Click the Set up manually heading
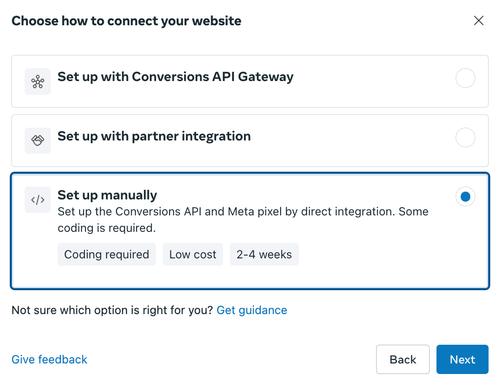Screen dimensions: 500x386 point(107,195)
